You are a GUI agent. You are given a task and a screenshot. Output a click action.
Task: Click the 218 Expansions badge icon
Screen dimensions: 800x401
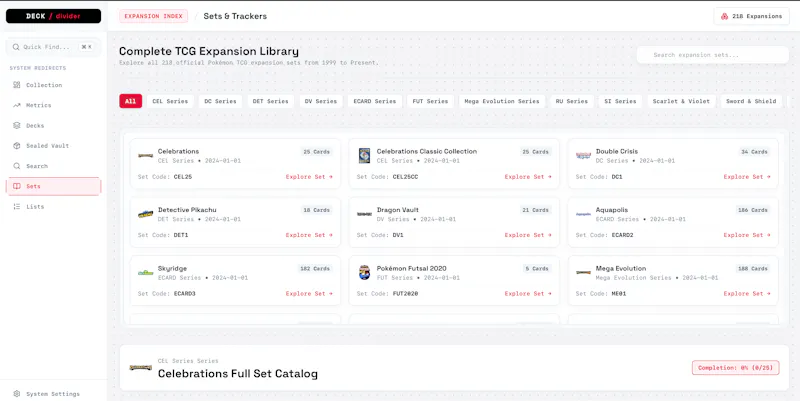pos(724,16)
